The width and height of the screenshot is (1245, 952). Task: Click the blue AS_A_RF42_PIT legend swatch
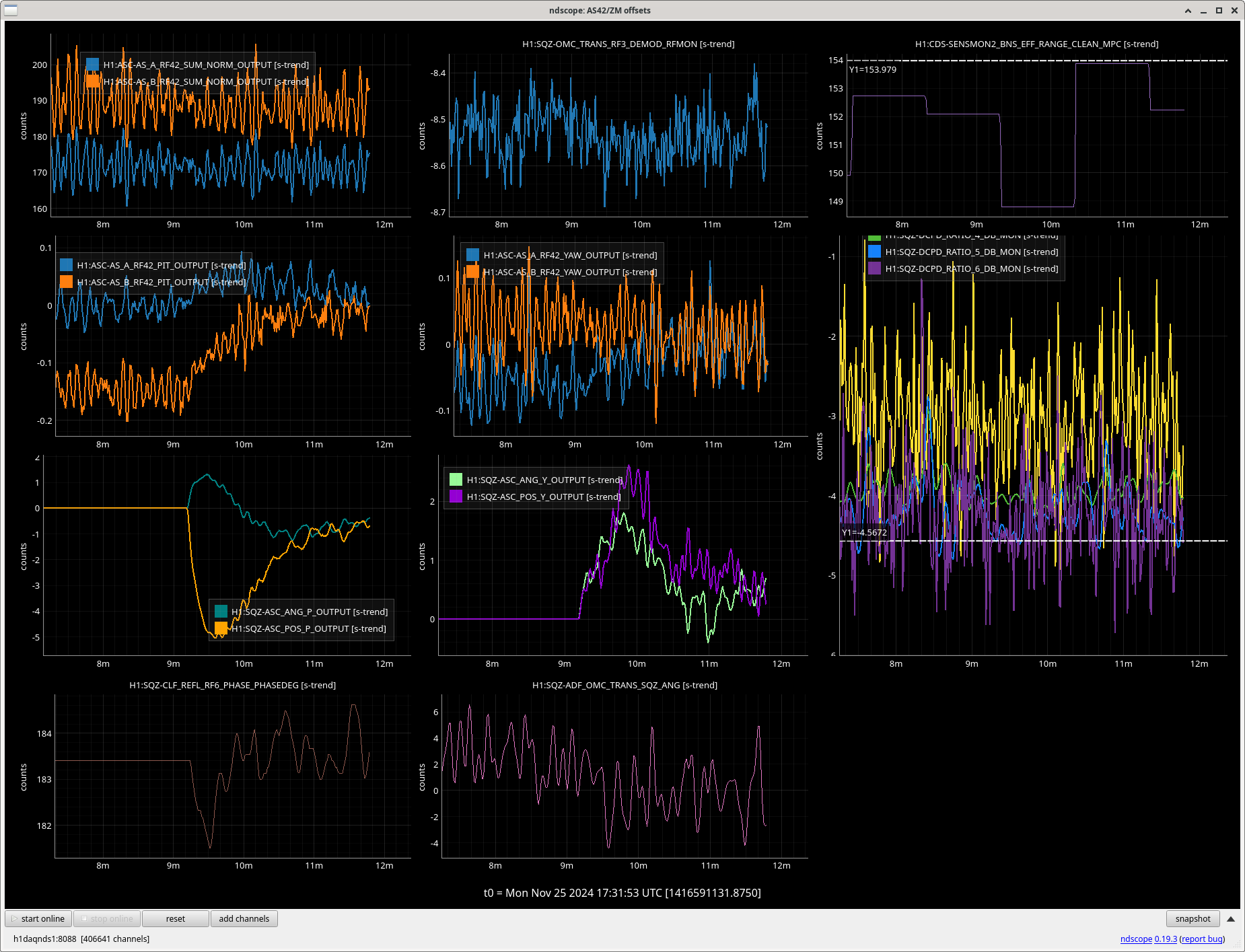66,265
